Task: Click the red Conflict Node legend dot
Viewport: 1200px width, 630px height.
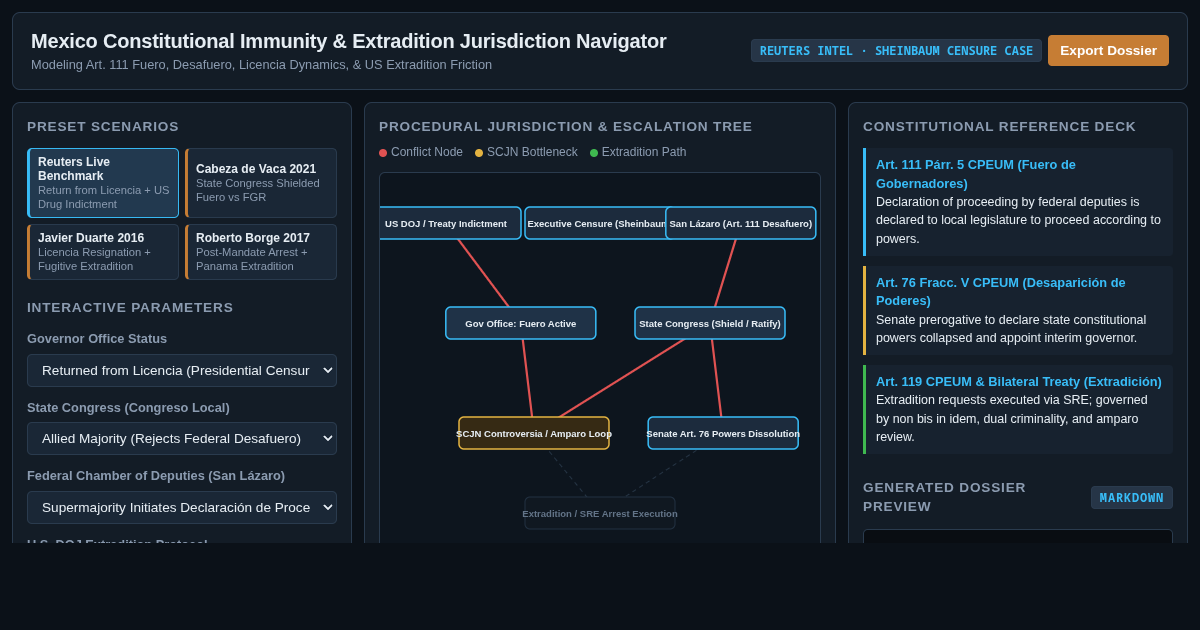Action: 383,153
